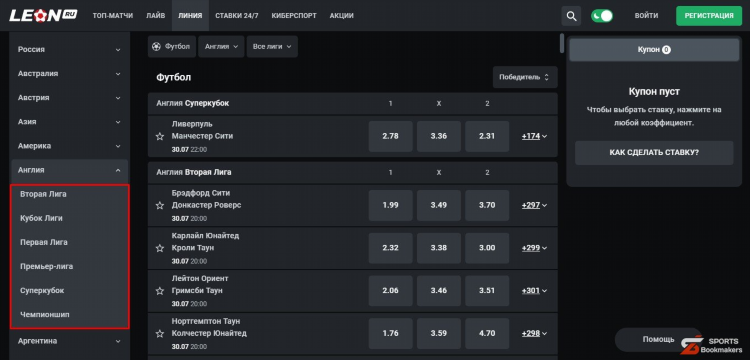Image resolution: width=750 pixels, height=360 pixels.
Task: Select Чемпионшип in sidebar
Action: [x=69, y=315]
